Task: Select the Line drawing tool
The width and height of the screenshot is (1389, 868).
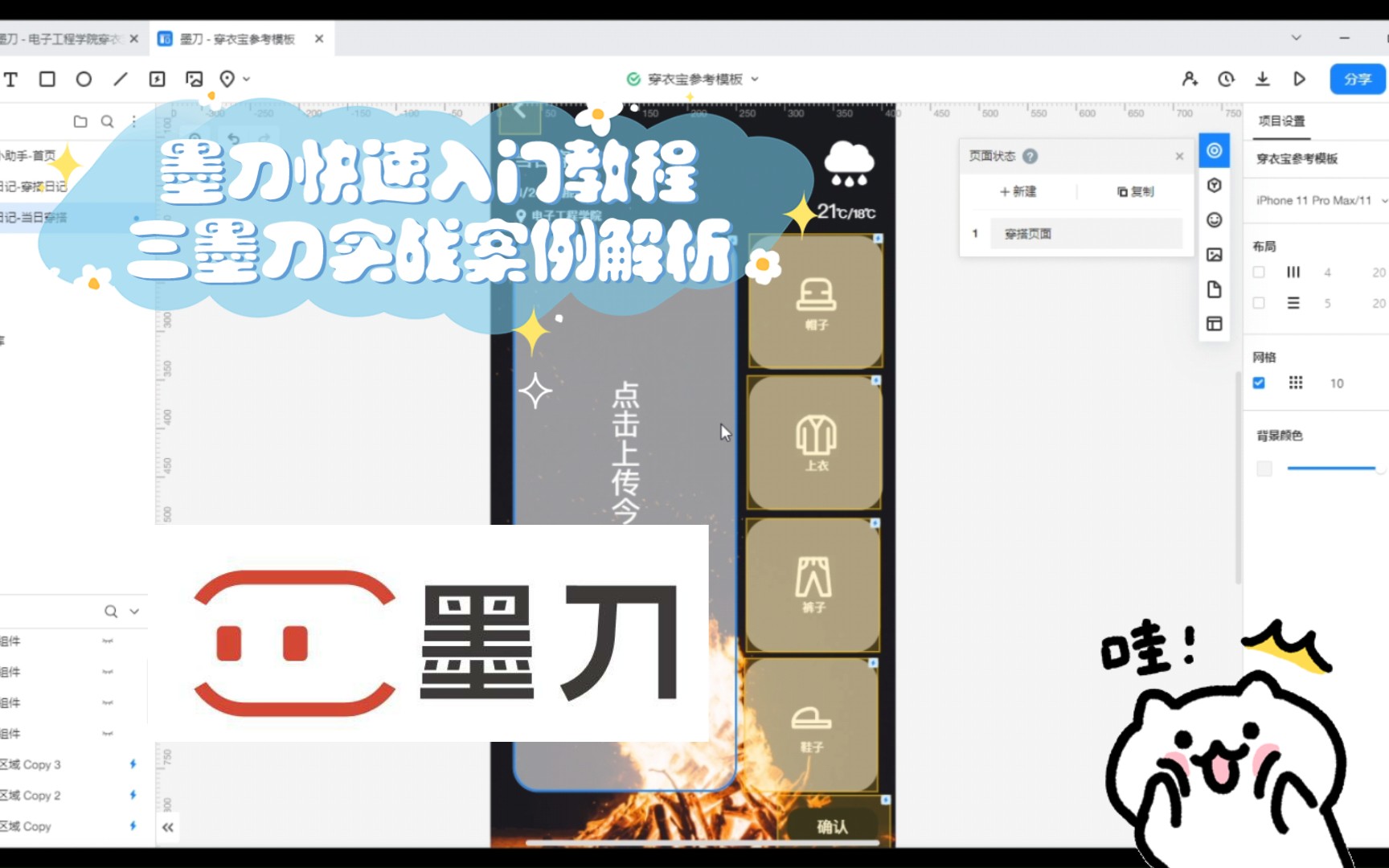Action: pyautogui.click(x=120, y=79)
